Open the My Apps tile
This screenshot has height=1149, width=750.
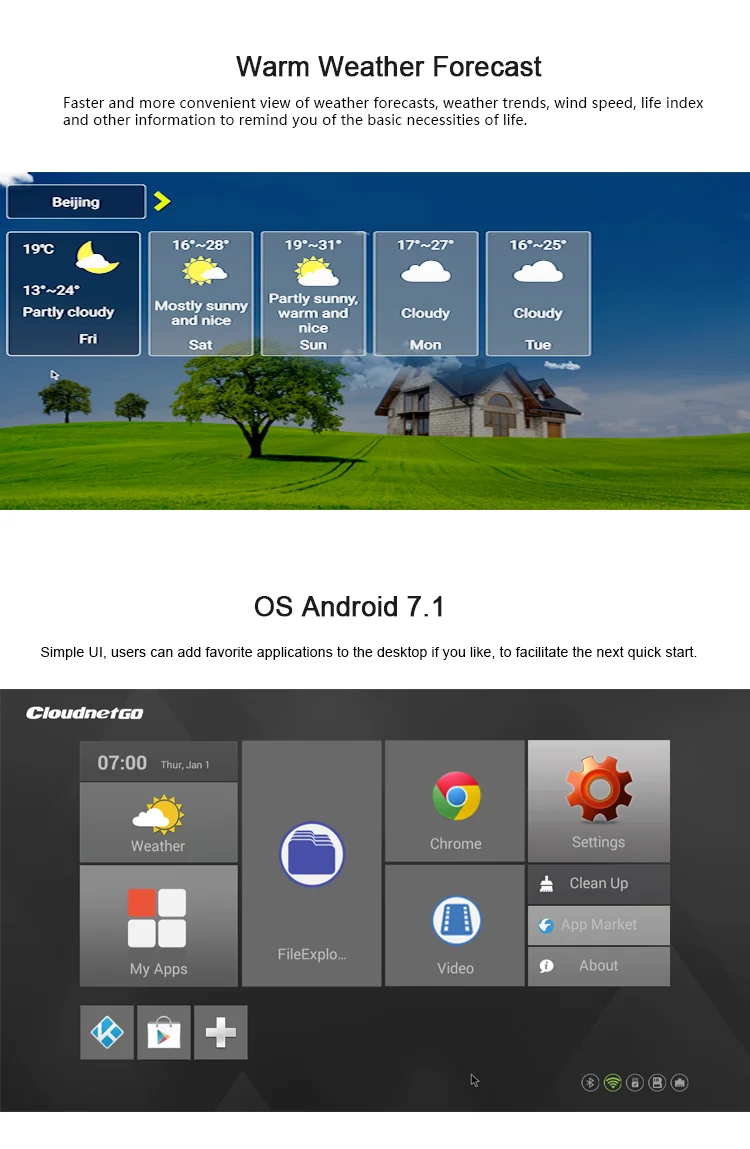[158, 926]
